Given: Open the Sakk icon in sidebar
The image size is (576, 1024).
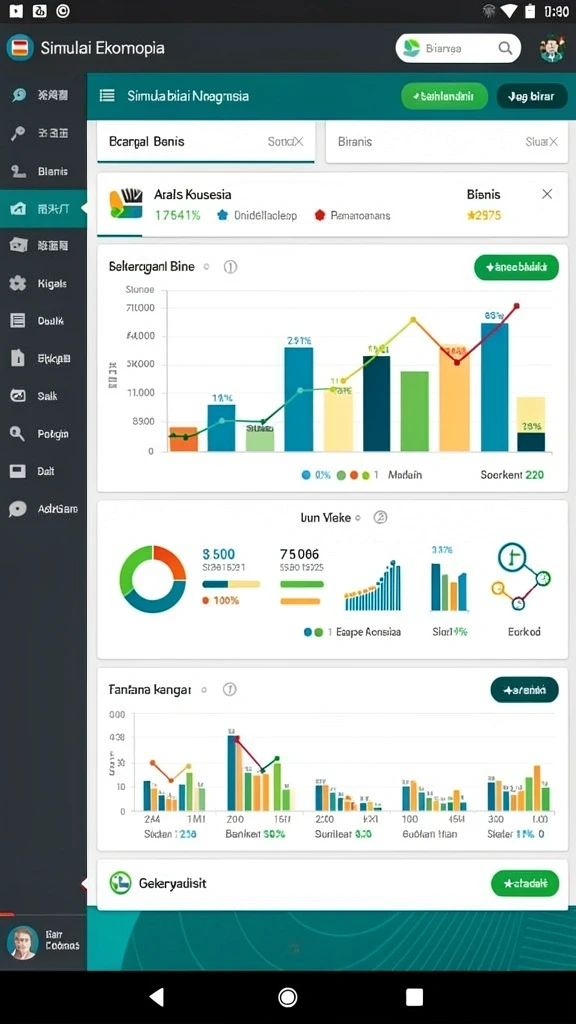Looking at the screenshot, I should (18, 396).
